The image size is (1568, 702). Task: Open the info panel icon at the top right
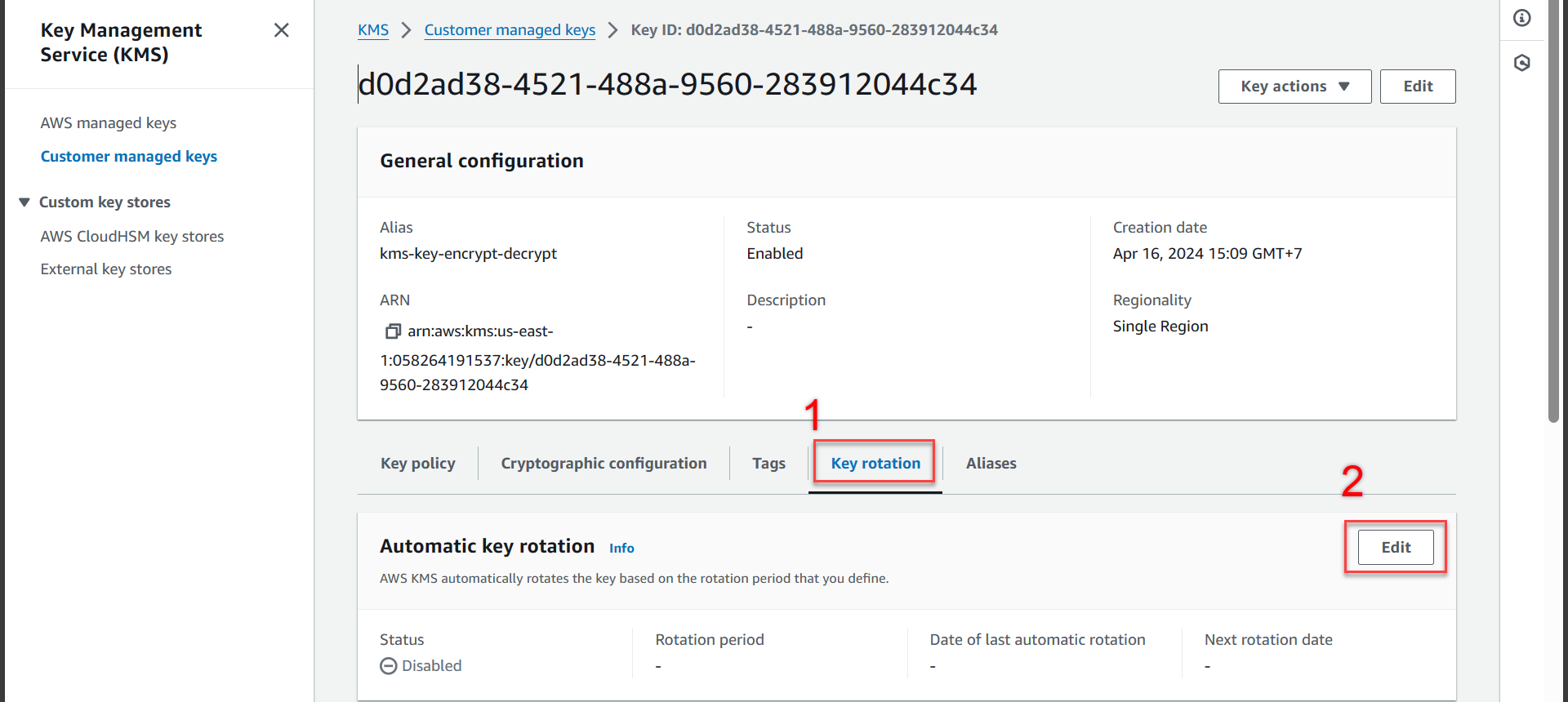(1522, 18)
